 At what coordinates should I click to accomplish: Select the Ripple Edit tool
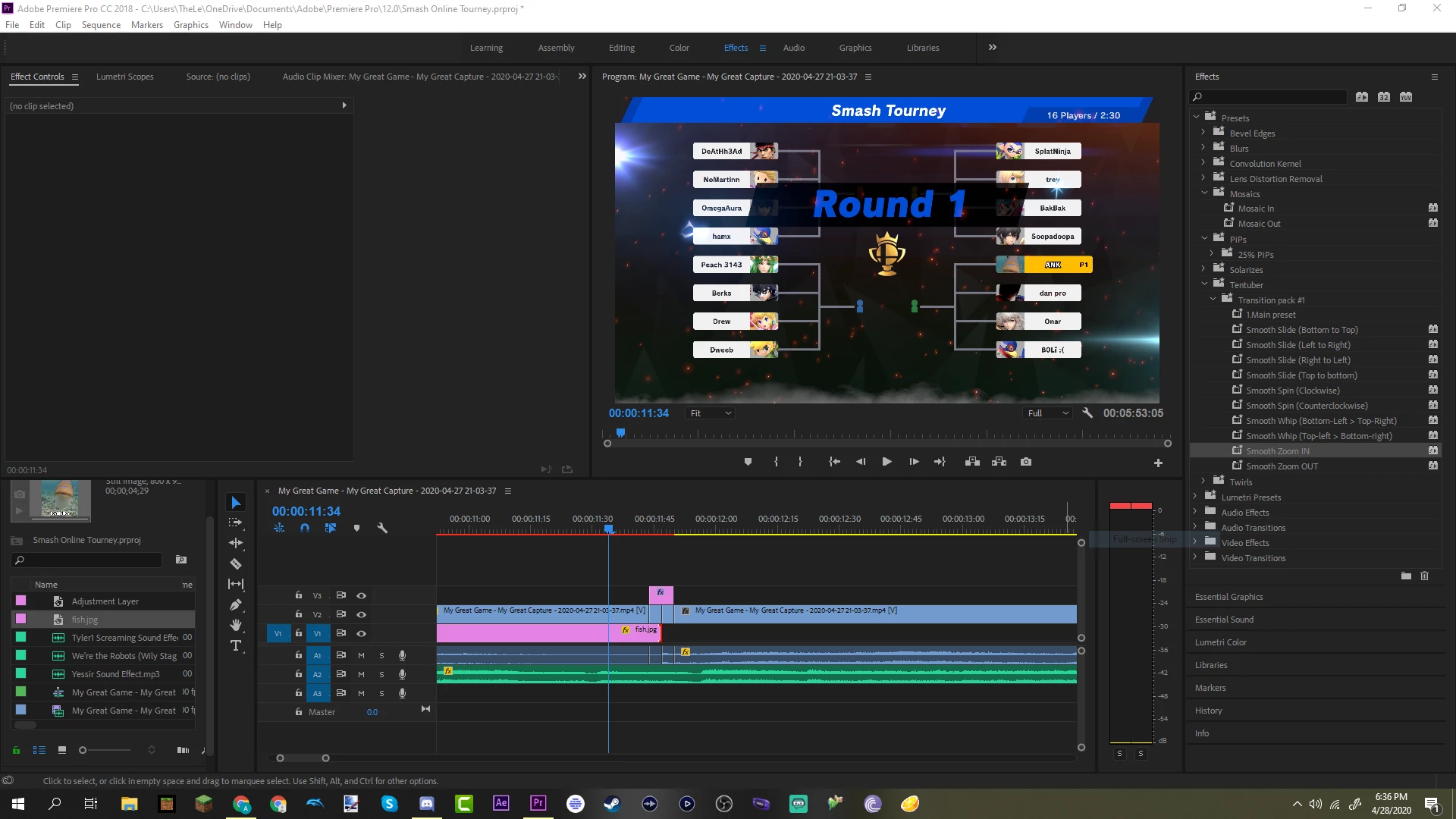pos(236,543)
